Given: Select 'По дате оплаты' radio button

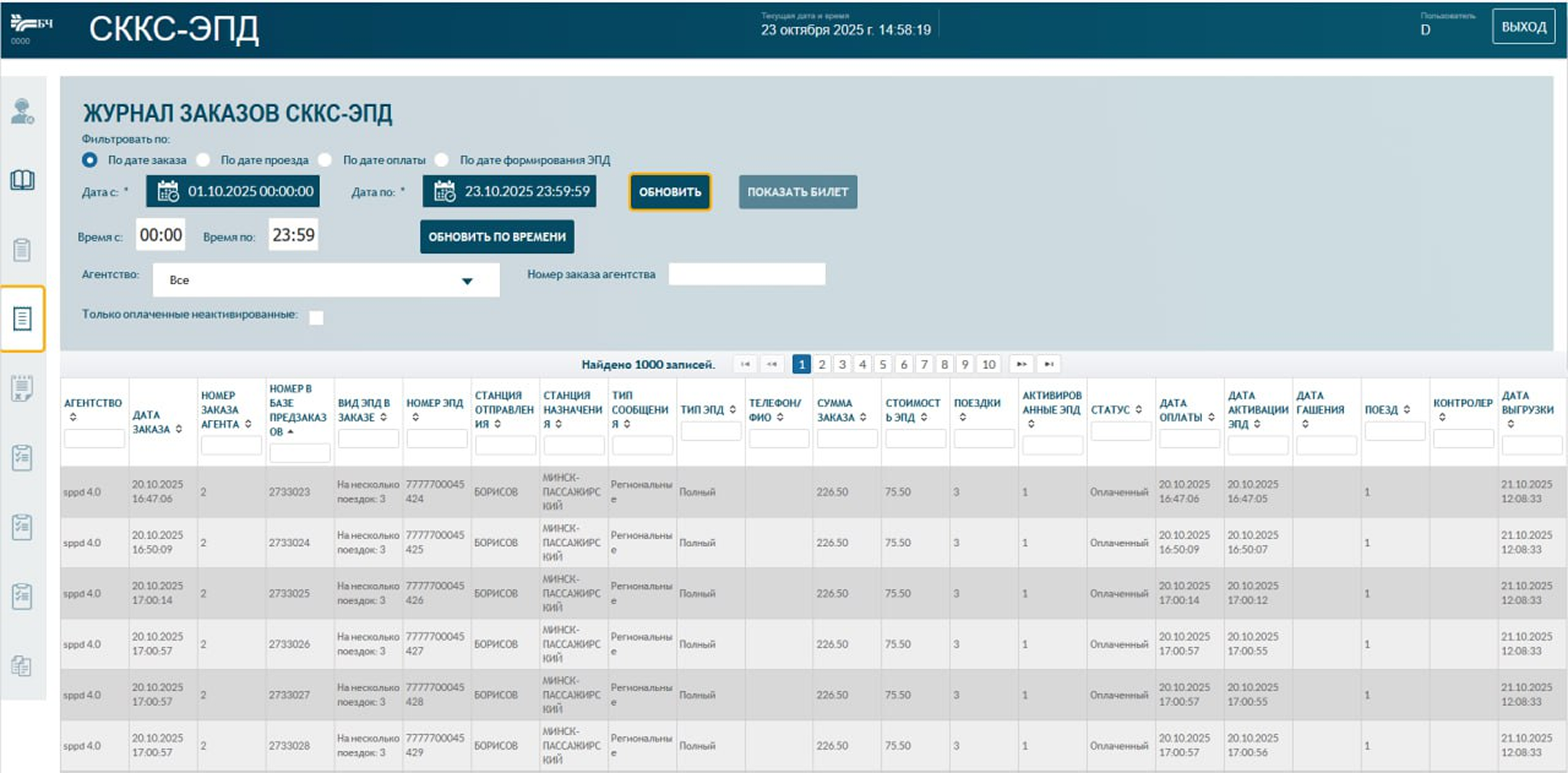Looking at the screenshot, I should [x=325, y=160].
